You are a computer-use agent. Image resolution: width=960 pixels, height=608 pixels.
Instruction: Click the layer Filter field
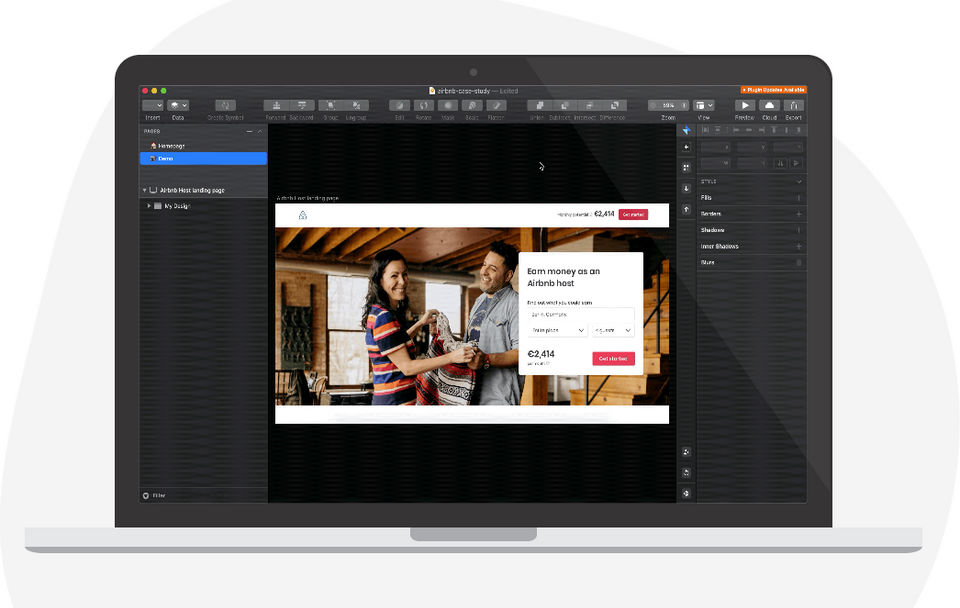pyautogui.click(x=203, y=495)
